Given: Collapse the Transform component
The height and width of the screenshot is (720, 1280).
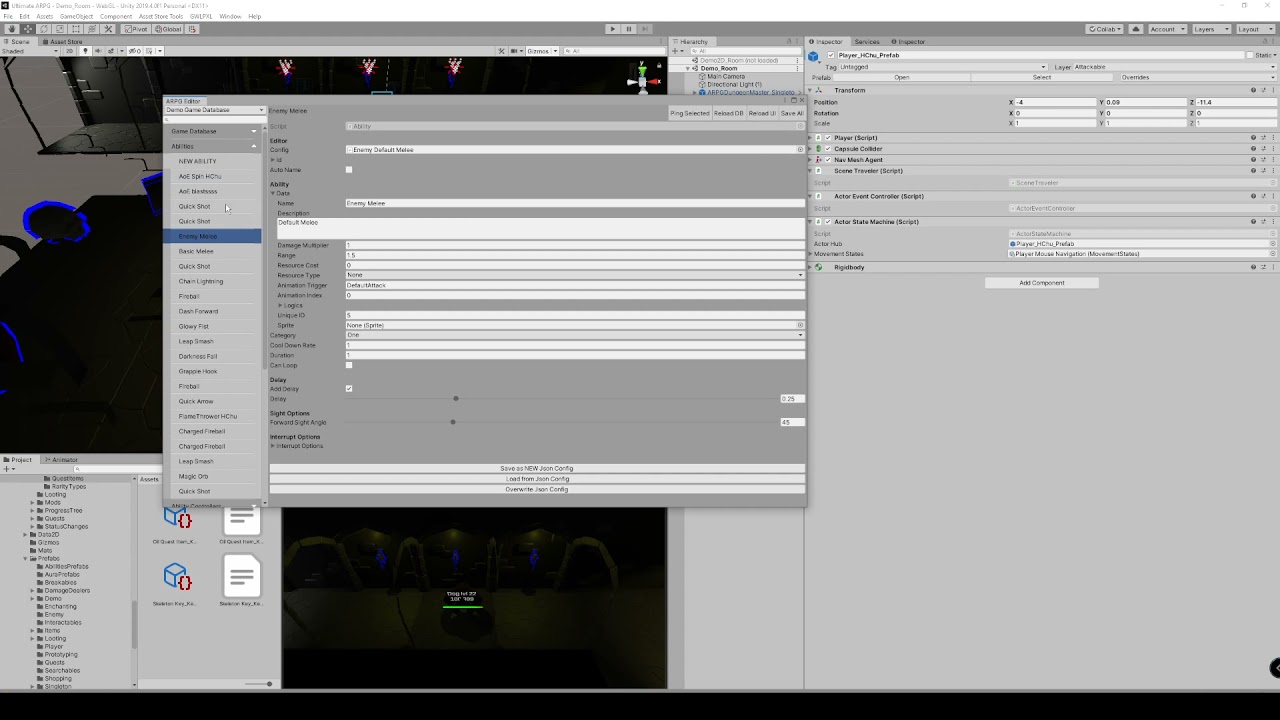Looking at the screenshot, I should (x=811, y=90).
